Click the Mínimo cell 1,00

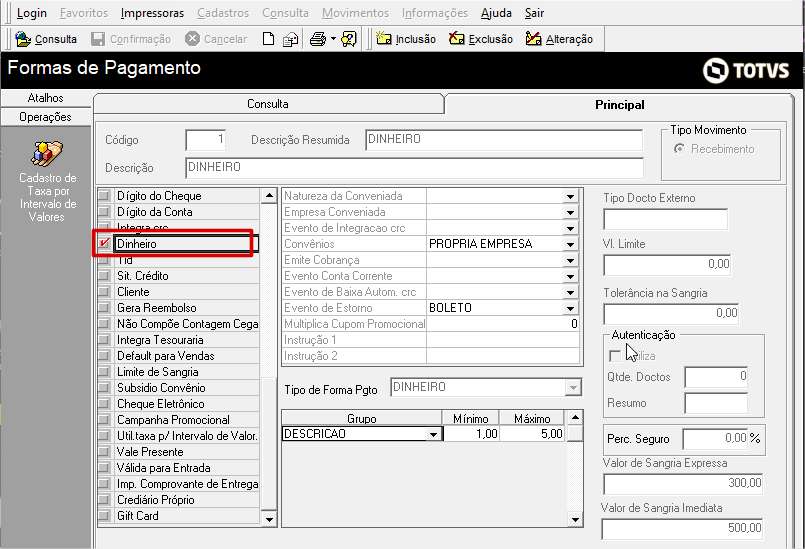click(x=471, y=434)
